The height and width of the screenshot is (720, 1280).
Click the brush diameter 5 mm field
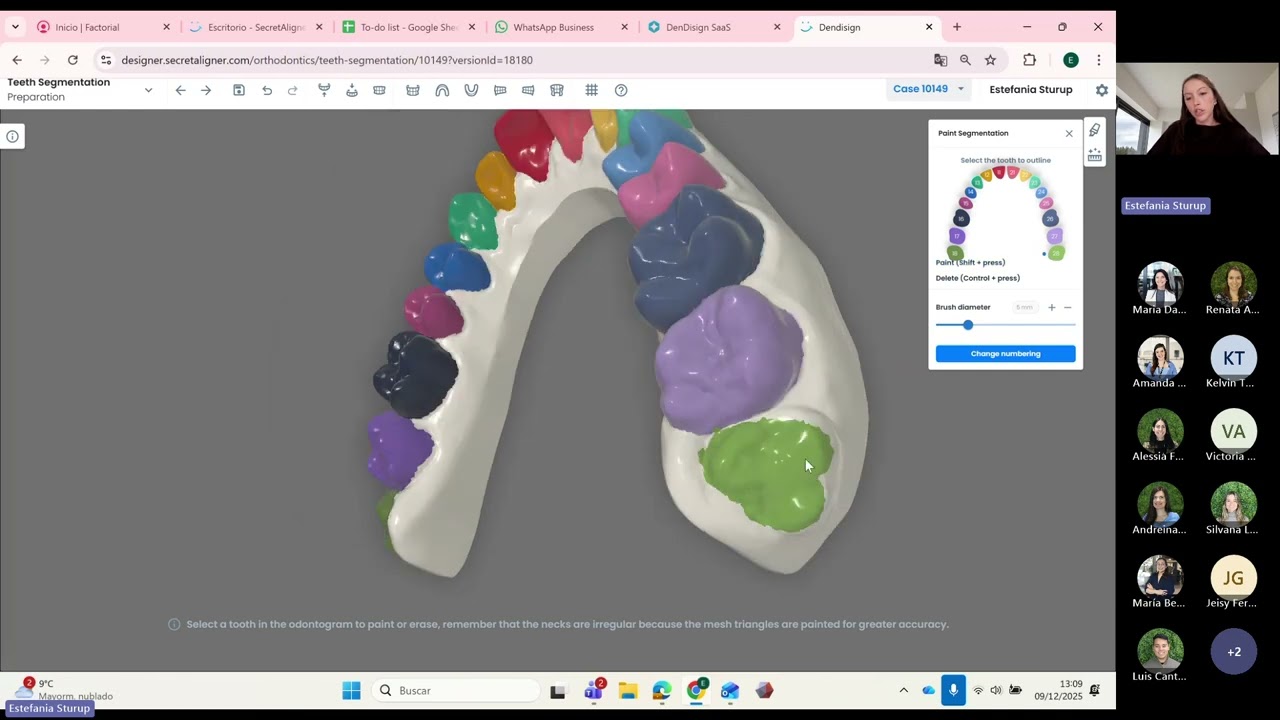[x=1025, y=307]
